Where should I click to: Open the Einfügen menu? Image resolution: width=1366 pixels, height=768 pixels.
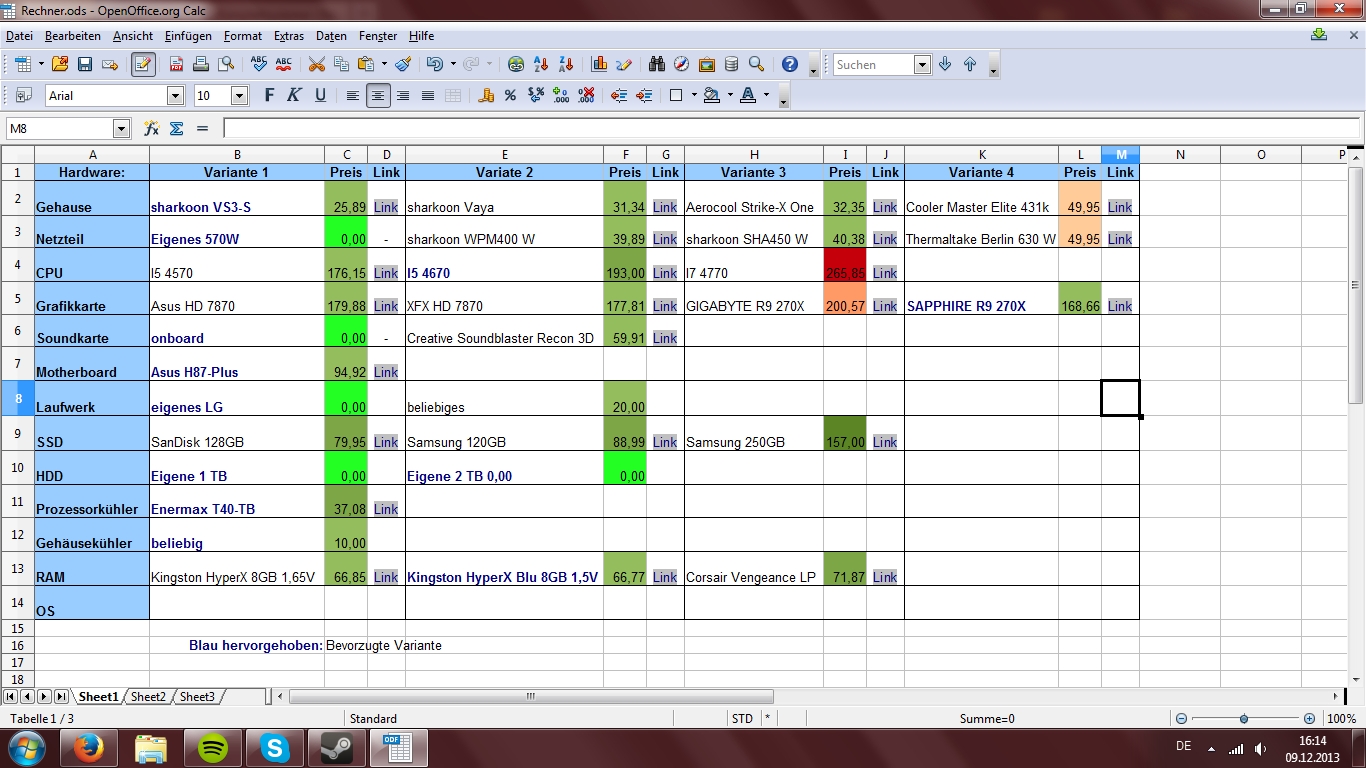188,36
